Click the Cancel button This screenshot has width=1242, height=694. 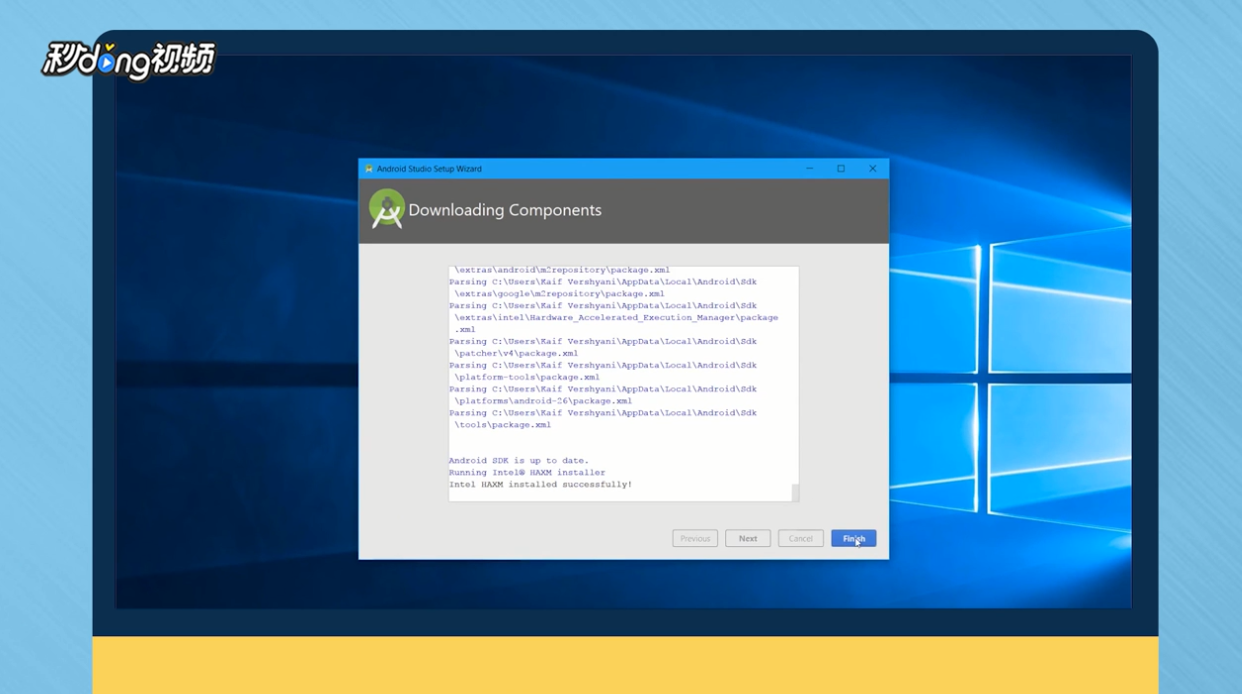pos(800,538)
